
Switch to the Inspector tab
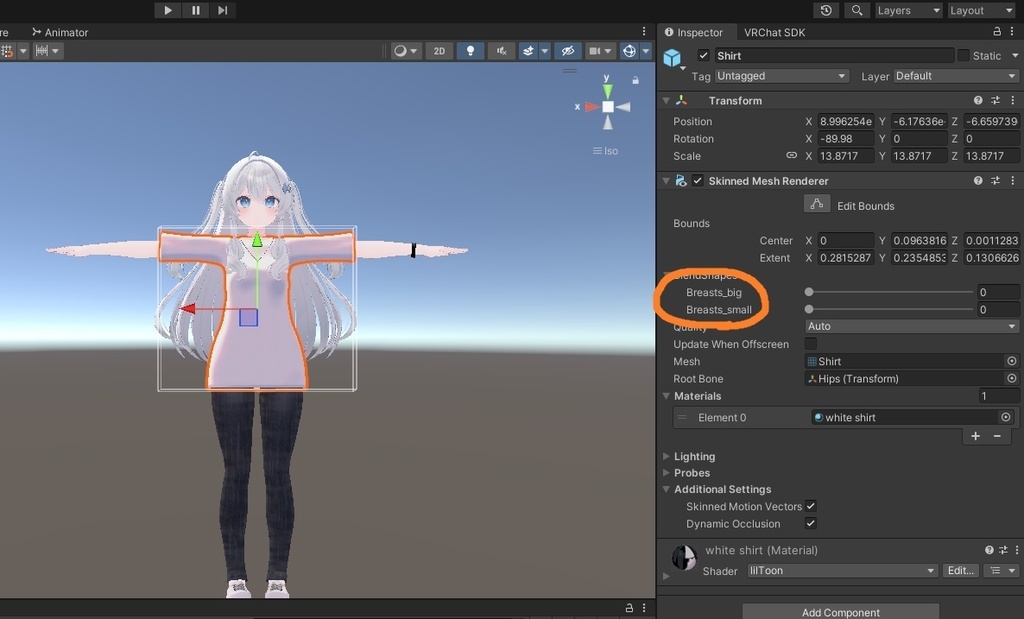coord(694,32)
